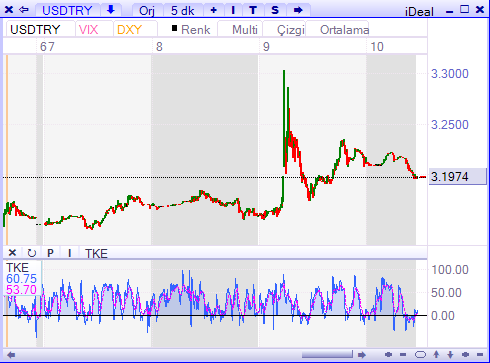The width and height of the screenshot is (490, 363).
Task: Click the right arrow icon in the top toolbar
Action: [x=298, y=10]
